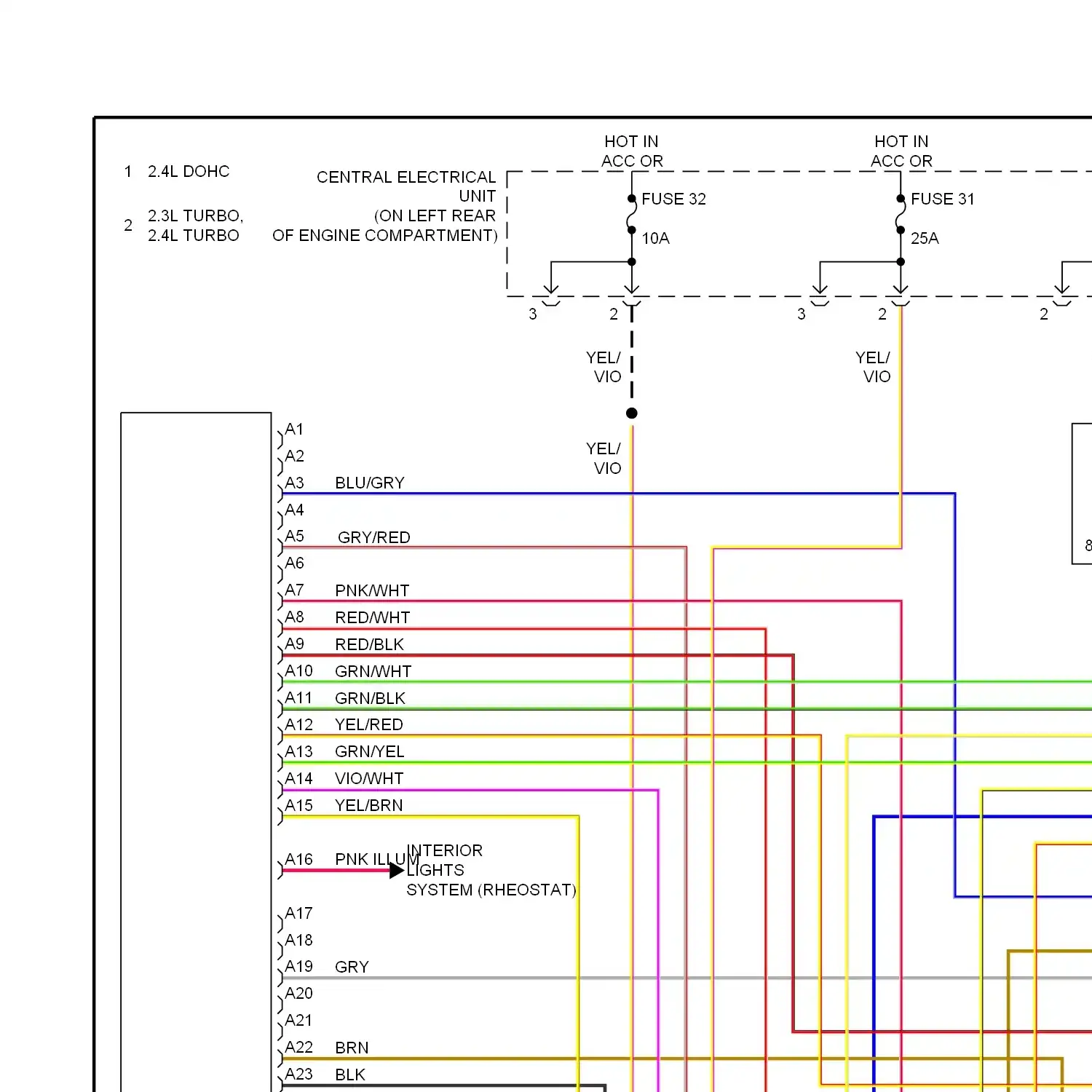Click the splice dot ending the dashed wire
Image resolution: width=1092 pixels, height=1092 pixels.
632,413
